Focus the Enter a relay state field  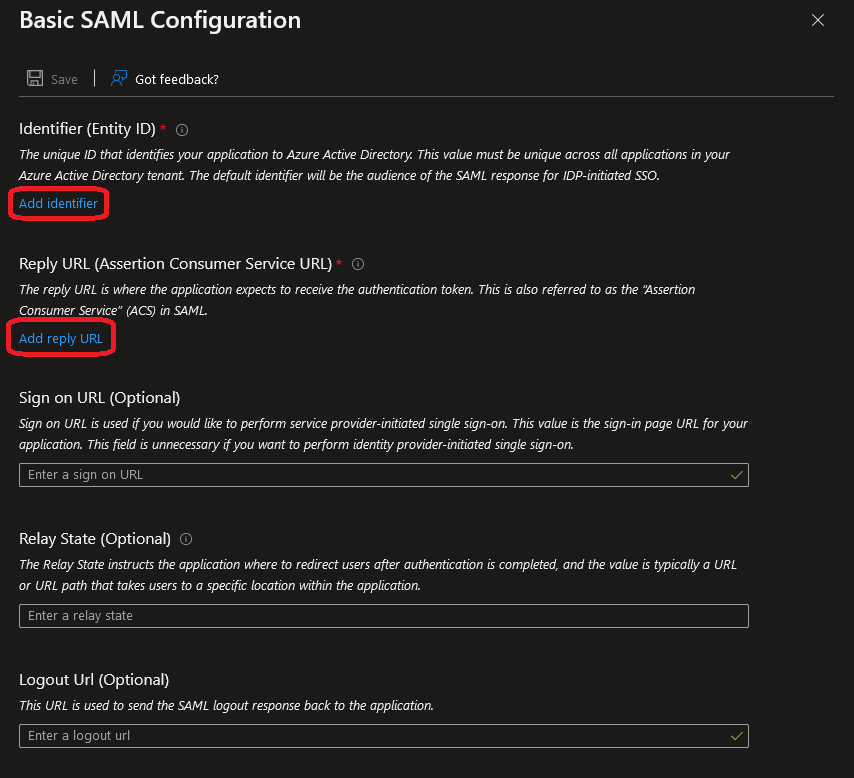pyautogui.click(x=383, y=616)
